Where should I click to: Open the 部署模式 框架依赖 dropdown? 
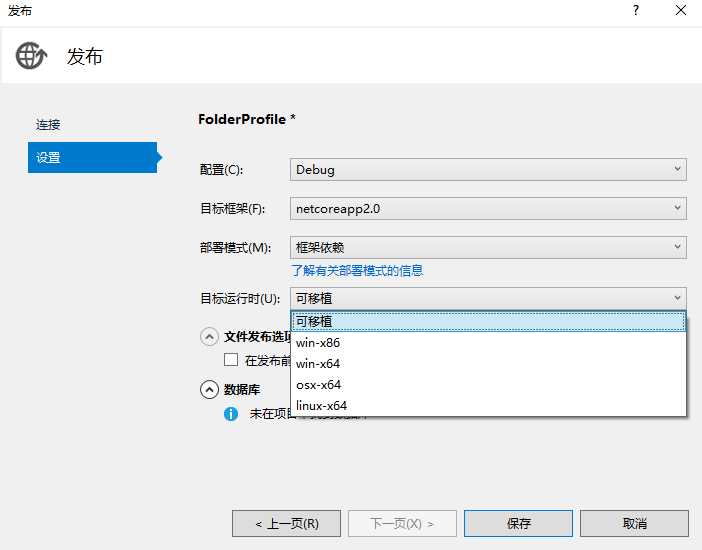488,247
